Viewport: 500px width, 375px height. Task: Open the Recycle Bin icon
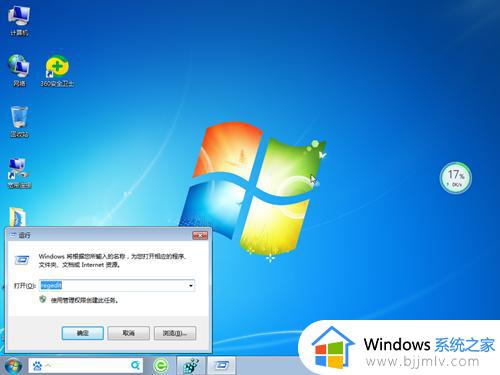point(19,121)
